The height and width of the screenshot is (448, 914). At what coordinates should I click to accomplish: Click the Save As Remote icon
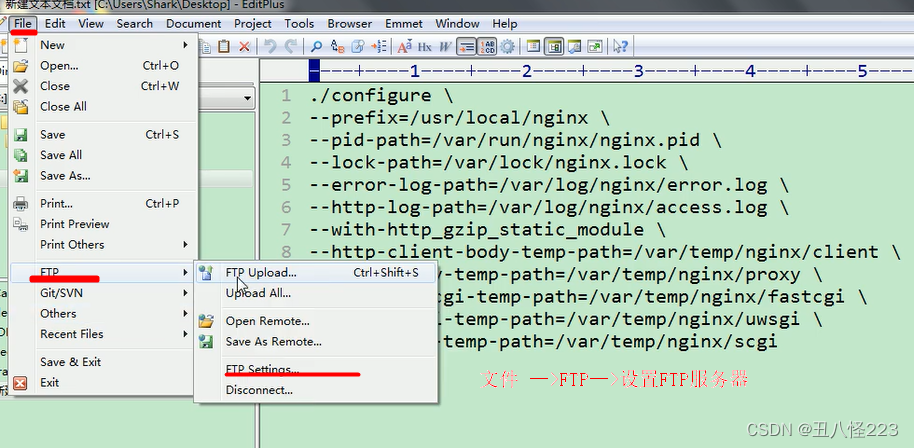coord(206,342)
